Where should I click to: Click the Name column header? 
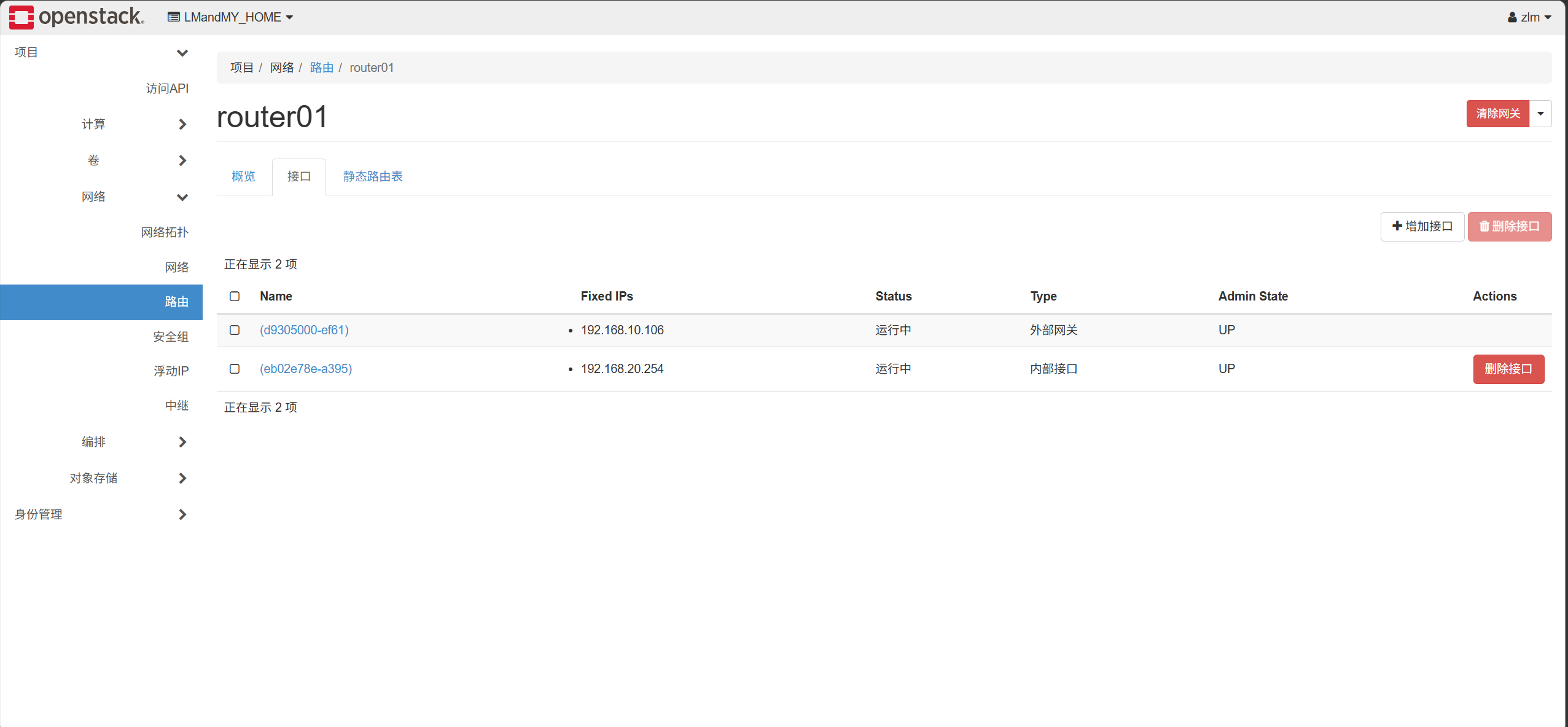pos(276,296)
